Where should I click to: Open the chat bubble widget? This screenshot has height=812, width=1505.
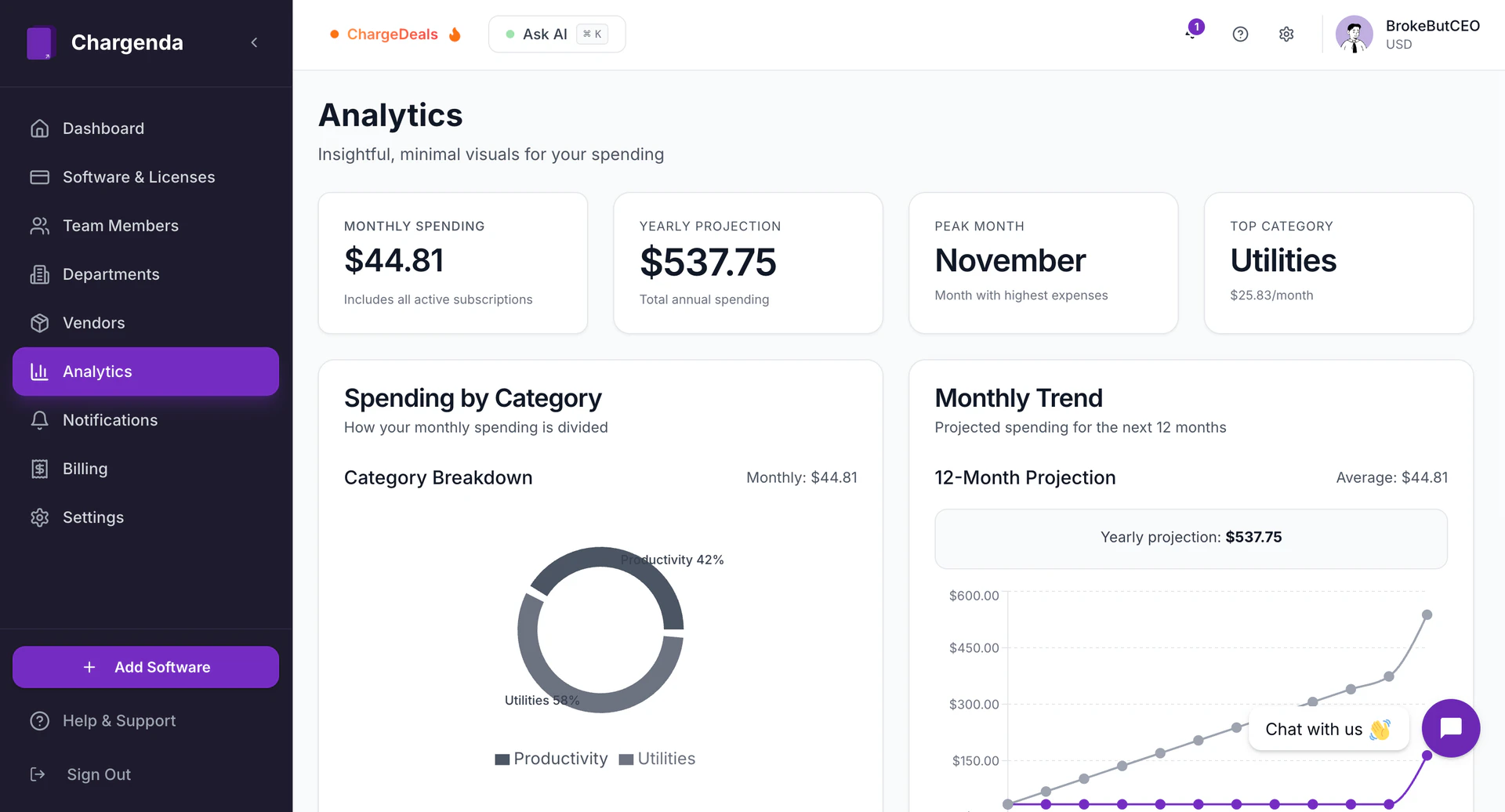pos(1450,728)
